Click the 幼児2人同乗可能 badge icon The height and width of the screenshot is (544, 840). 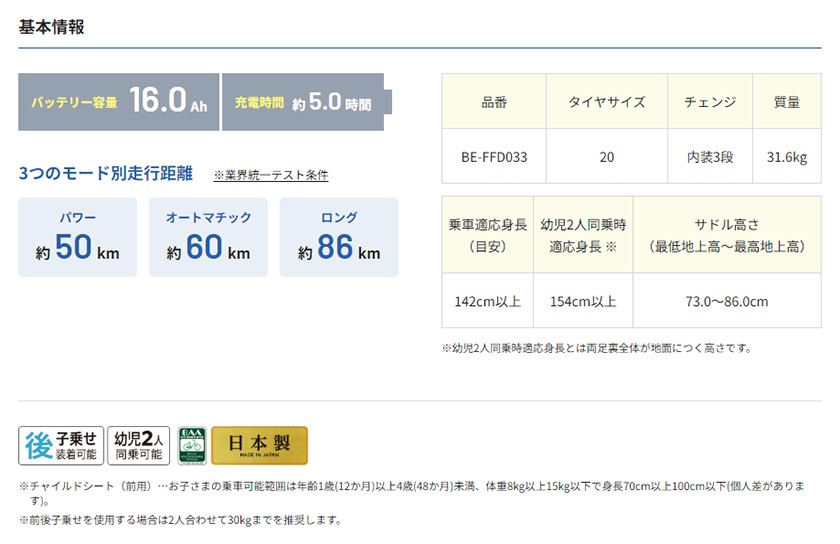tap(139, 445)
